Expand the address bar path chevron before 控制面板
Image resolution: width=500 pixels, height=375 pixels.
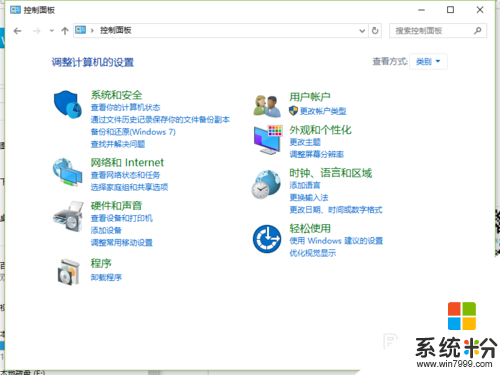click(92, 31)
